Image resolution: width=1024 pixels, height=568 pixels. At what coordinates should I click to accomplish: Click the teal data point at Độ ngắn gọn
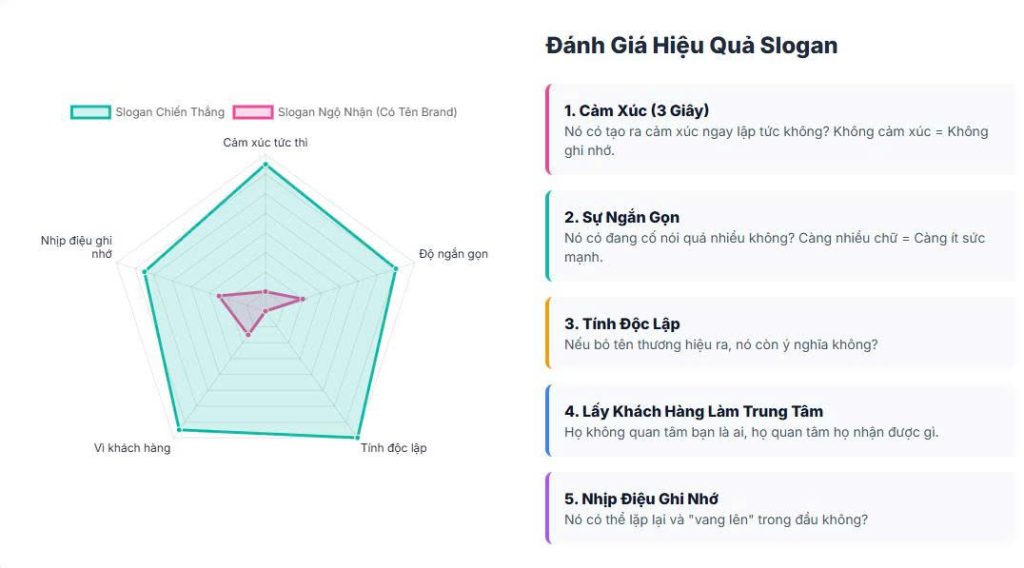(395, 268)
